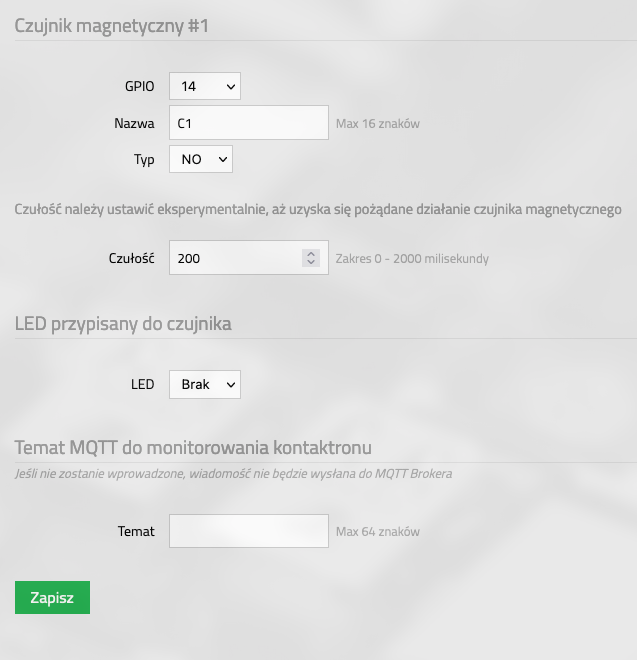Screen dimensions: 637x660
Task: Save settings with the green Zapisz button
Action: click(x=52, y=598)
